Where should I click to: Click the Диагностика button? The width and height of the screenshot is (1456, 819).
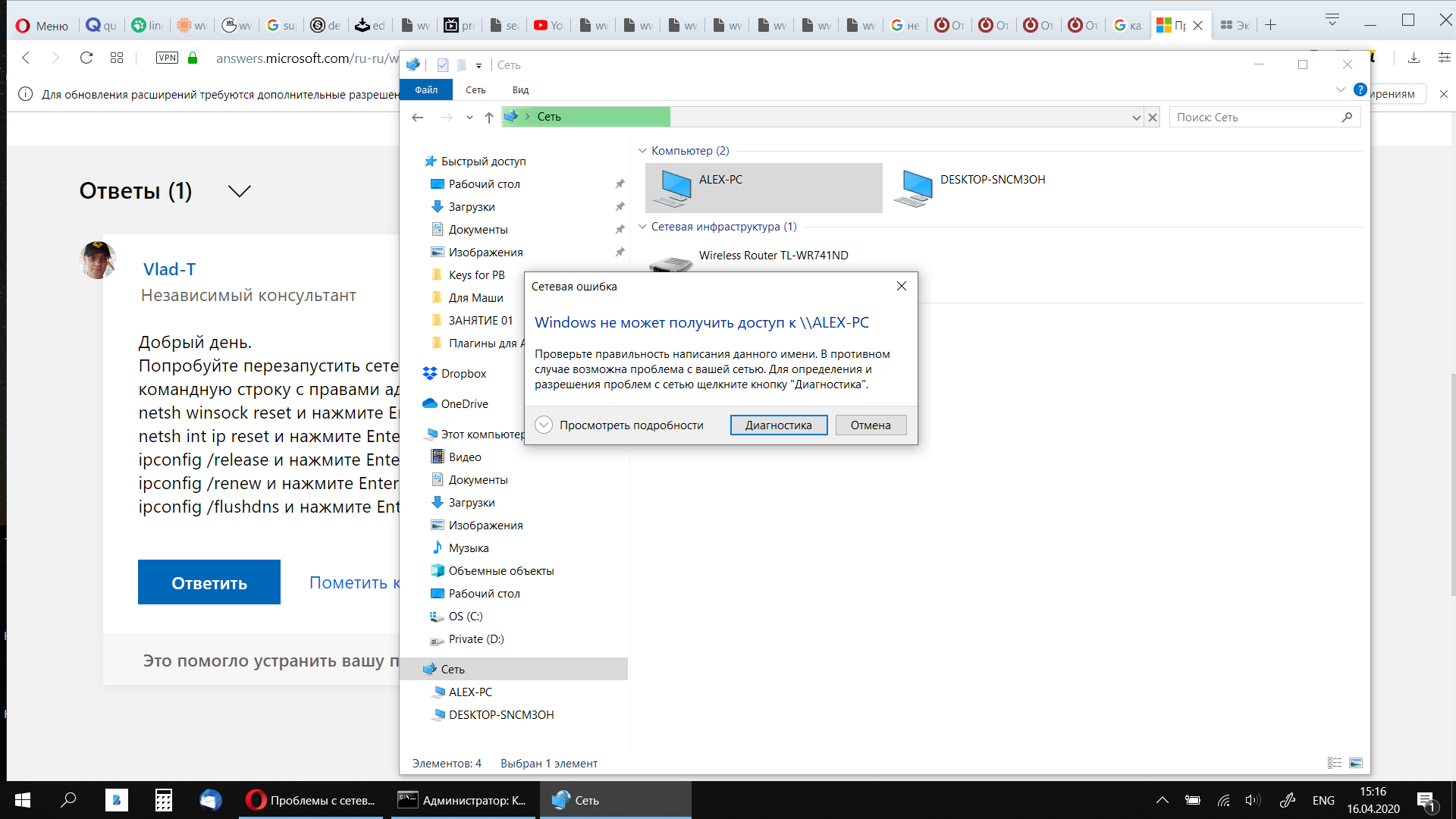click(x=778, y=425)
